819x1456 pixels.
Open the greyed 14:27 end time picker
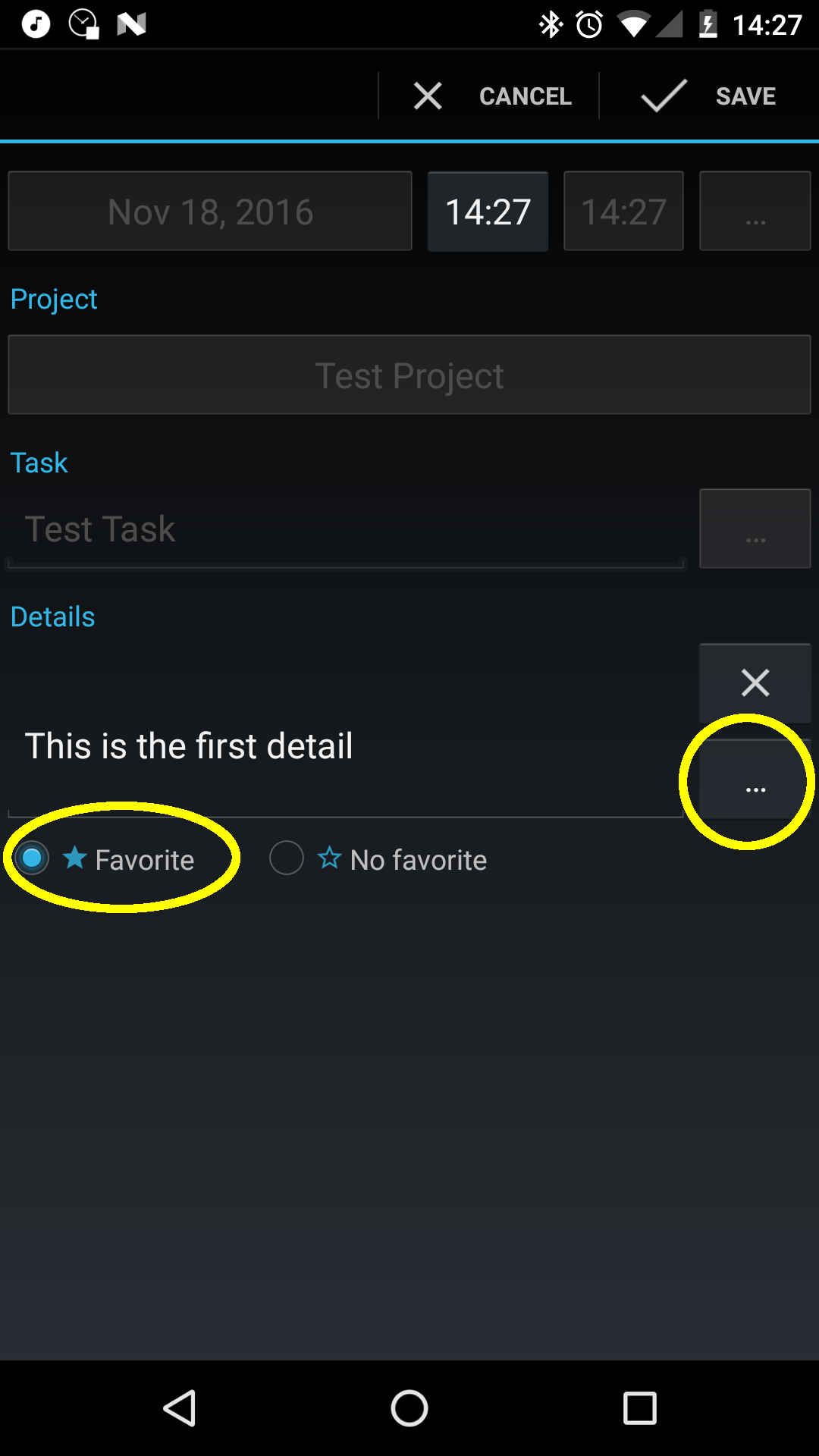(623, 211)
